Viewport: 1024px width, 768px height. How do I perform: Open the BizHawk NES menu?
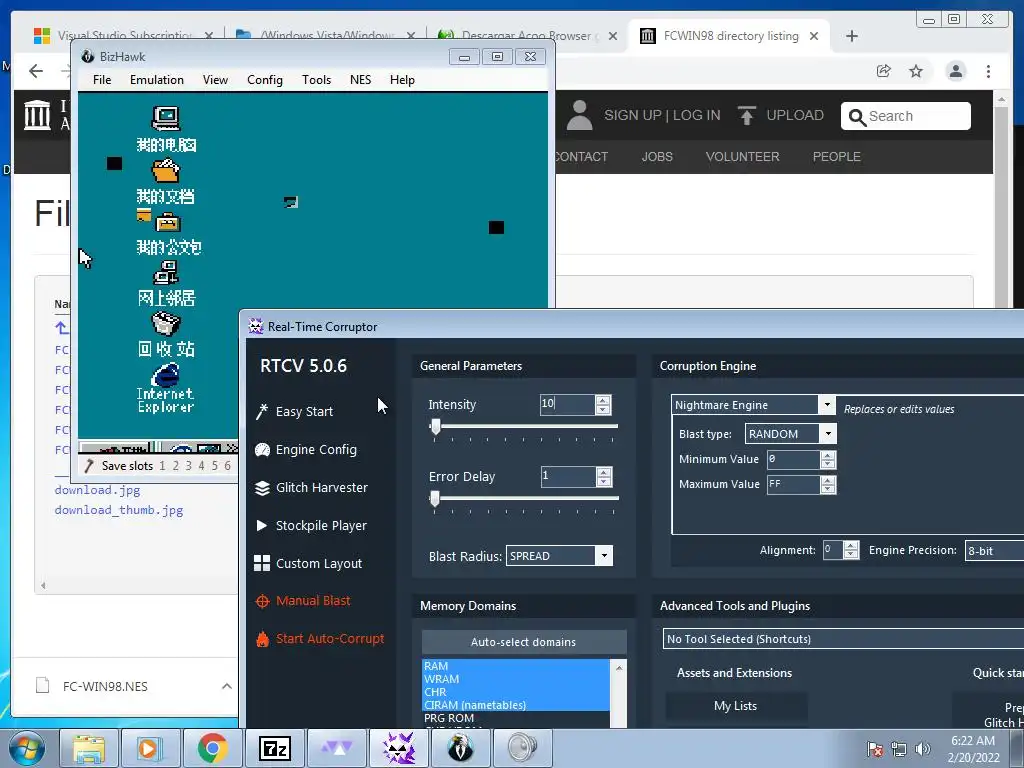point(360,80)
